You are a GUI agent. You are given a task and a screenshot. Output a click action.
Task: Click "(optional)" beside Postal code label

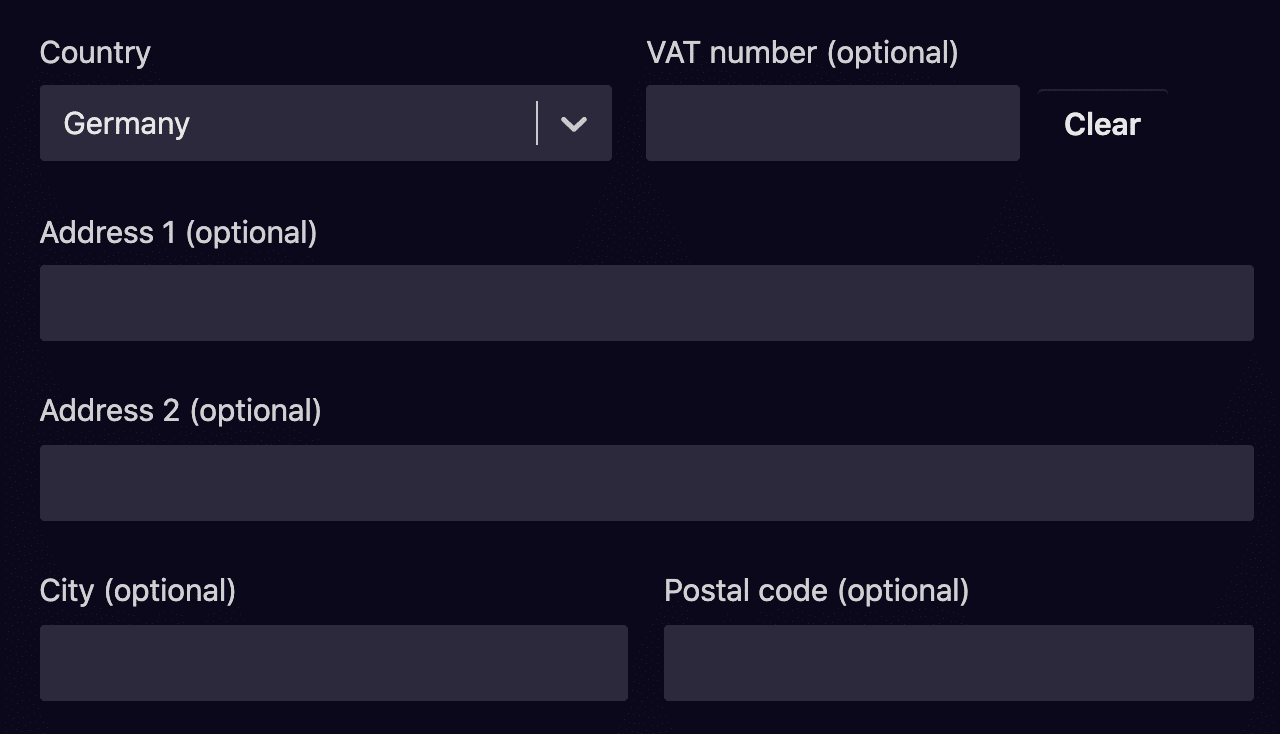click(903, 591)
